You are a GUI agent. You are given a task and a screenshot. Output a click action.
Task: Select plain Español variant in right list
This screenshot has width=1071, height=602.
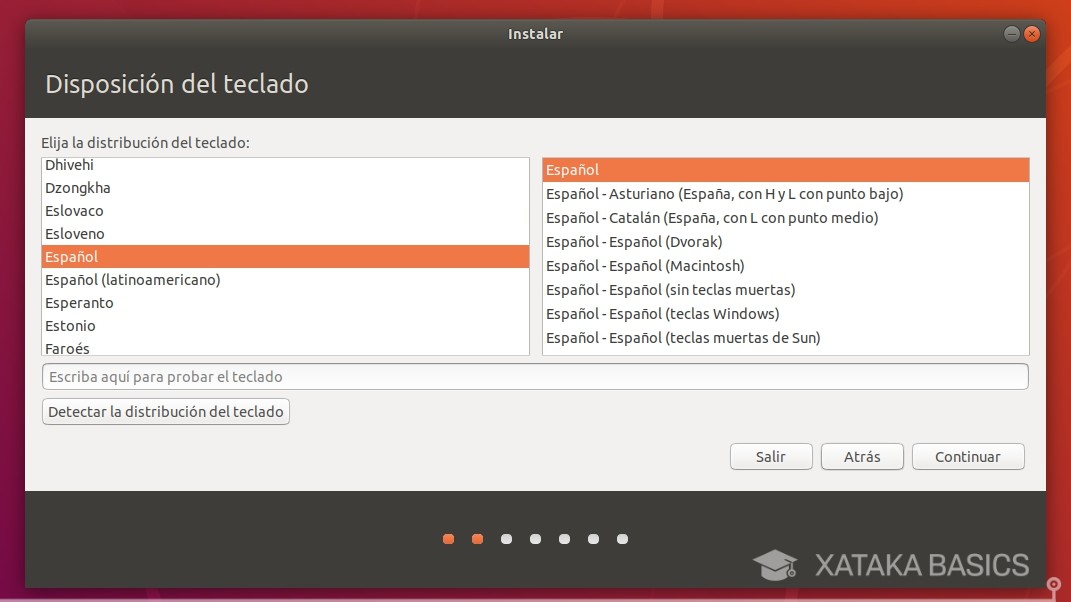[785, 170]
